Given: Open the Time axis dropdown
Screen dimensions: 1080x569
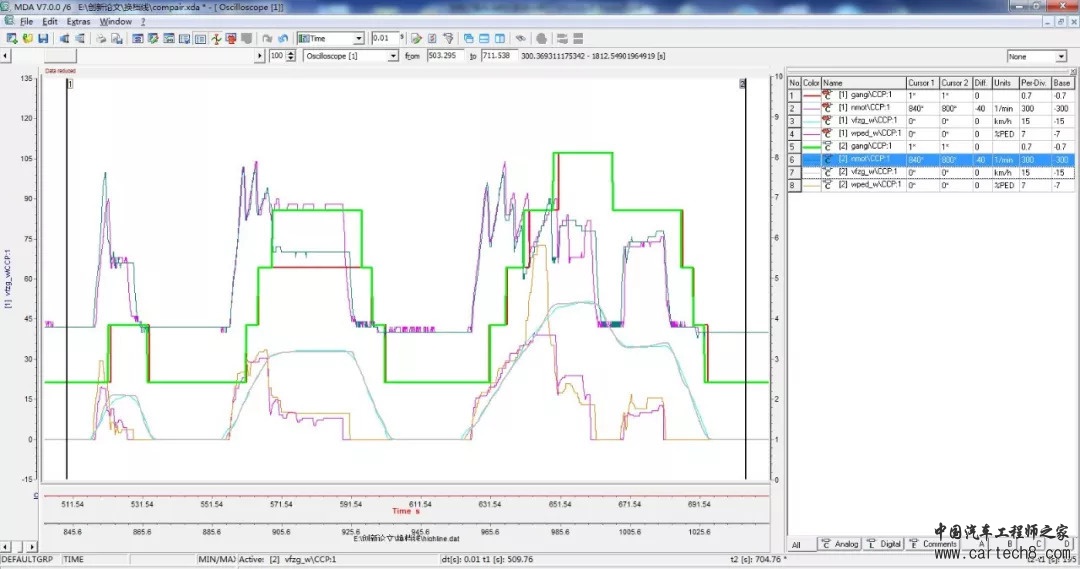Looking at the screenshot, I should pyautogui.click(x=360, y=38).
